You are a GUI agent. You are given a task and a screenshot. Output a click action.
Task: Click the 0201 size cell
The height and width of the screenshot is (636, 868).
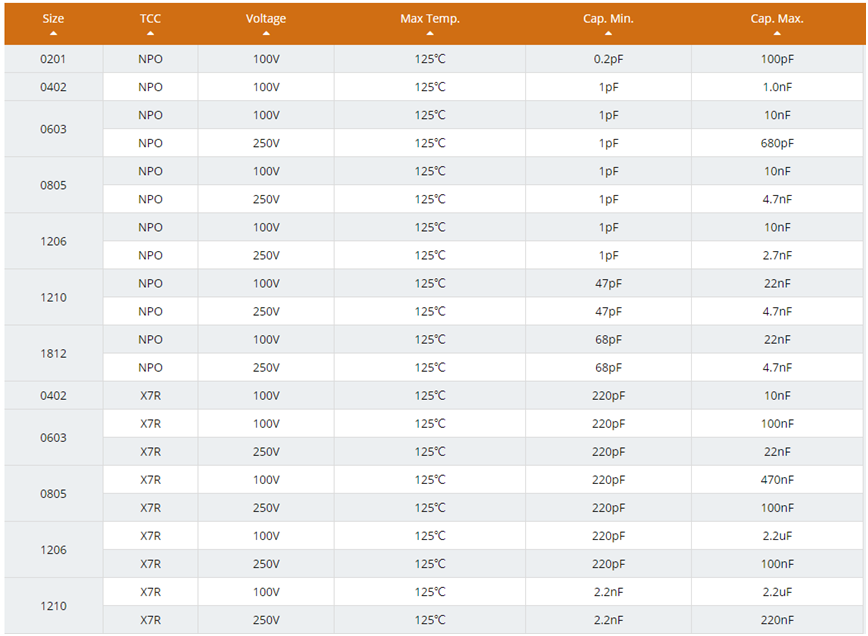pos(53,59)
